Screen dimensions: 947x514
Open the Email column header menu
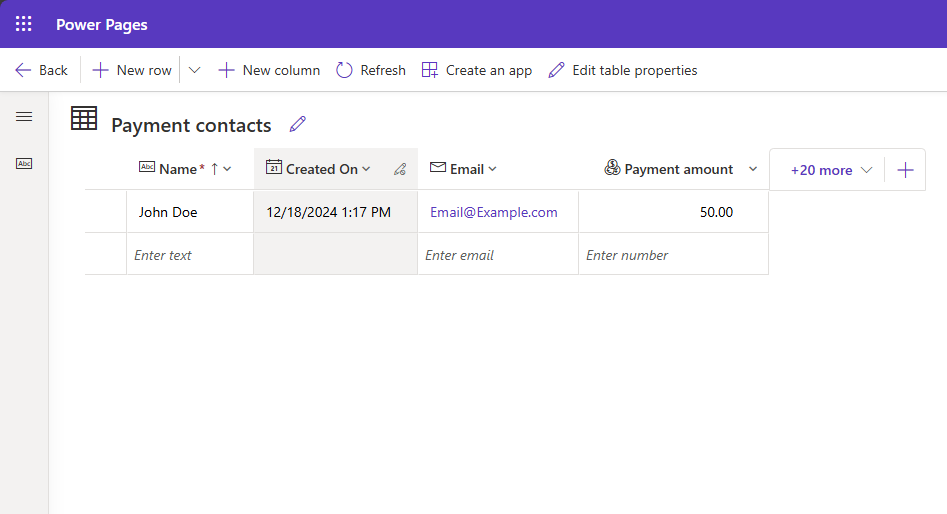[492, 169]
